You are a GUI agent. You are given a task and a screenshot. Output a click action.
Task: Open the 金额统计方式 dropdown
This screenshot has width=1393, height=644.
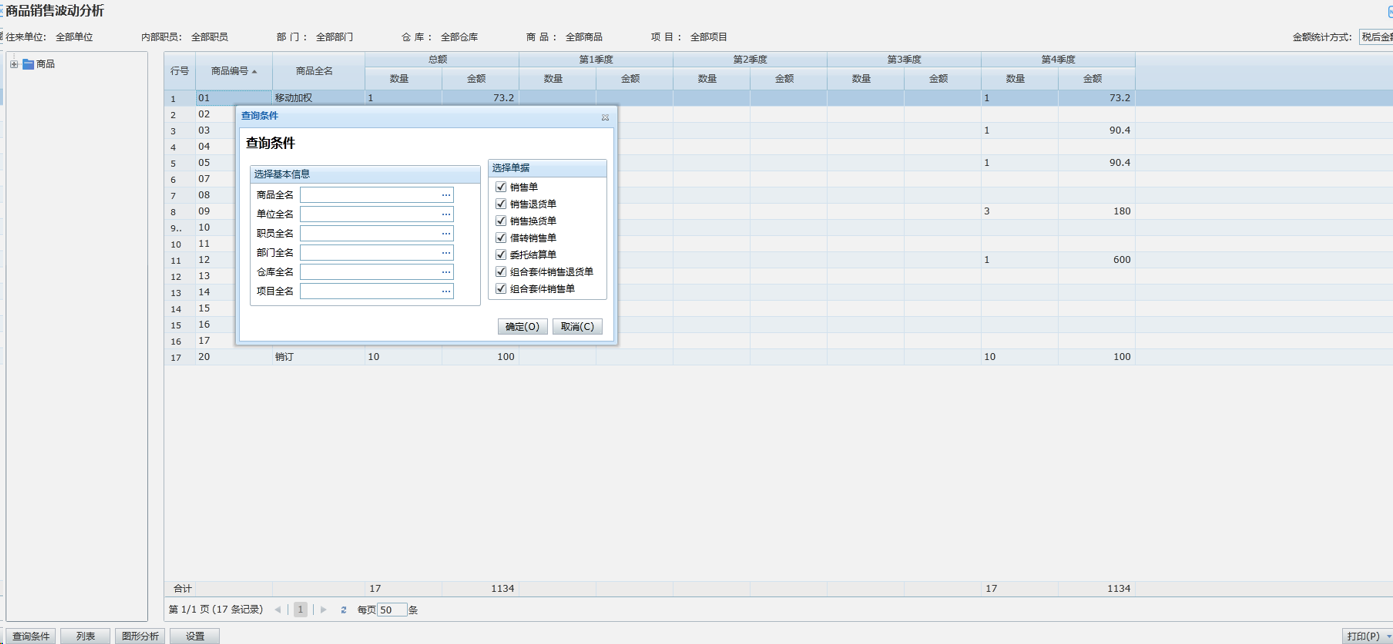click(1376, 37)
